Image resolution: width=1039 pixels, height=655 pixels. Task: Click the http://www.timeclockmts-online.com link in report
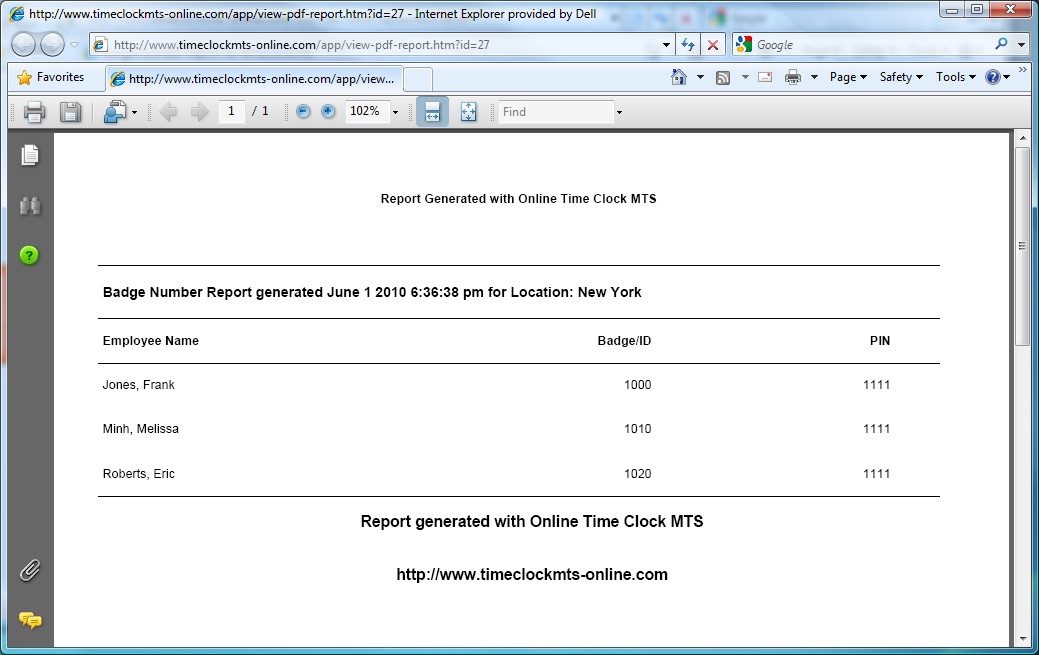[531, 574]
